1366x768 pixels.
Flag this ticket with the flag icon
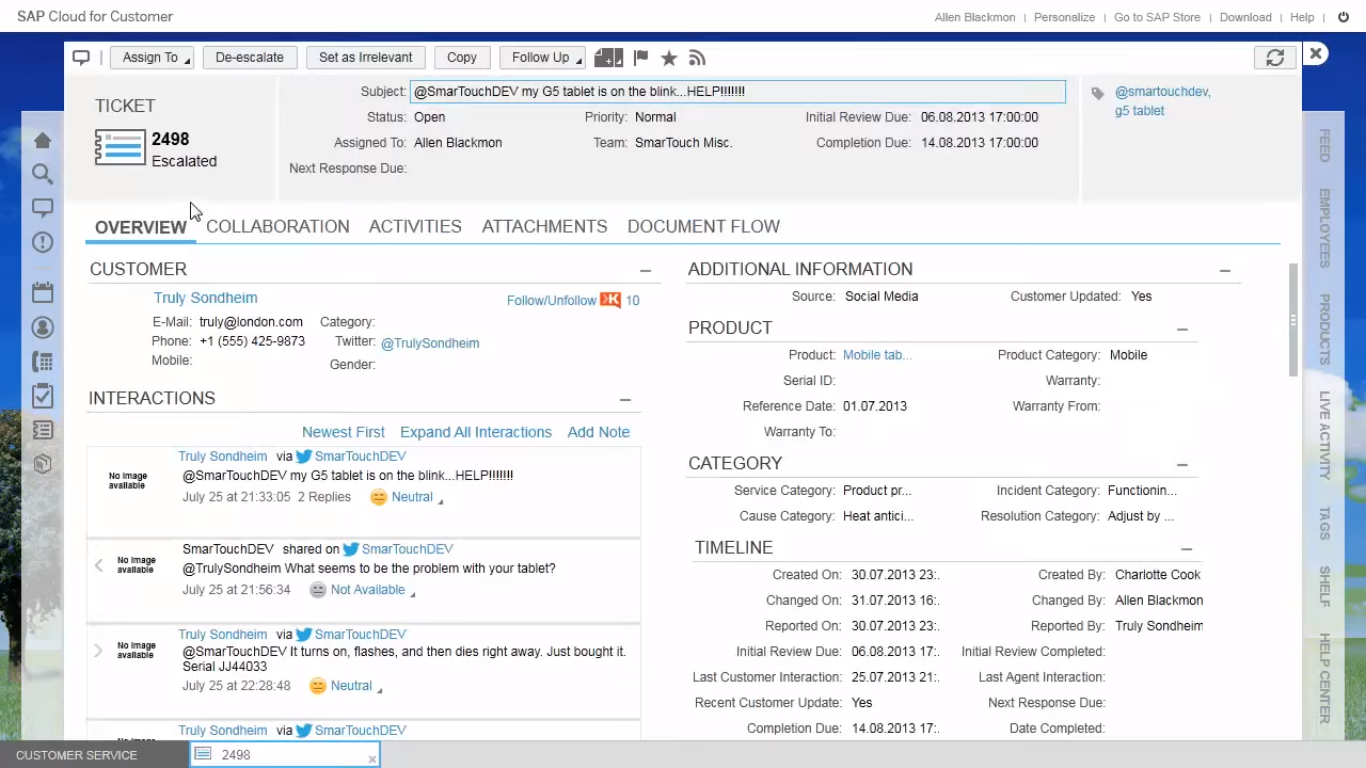(x=641, y=58)
